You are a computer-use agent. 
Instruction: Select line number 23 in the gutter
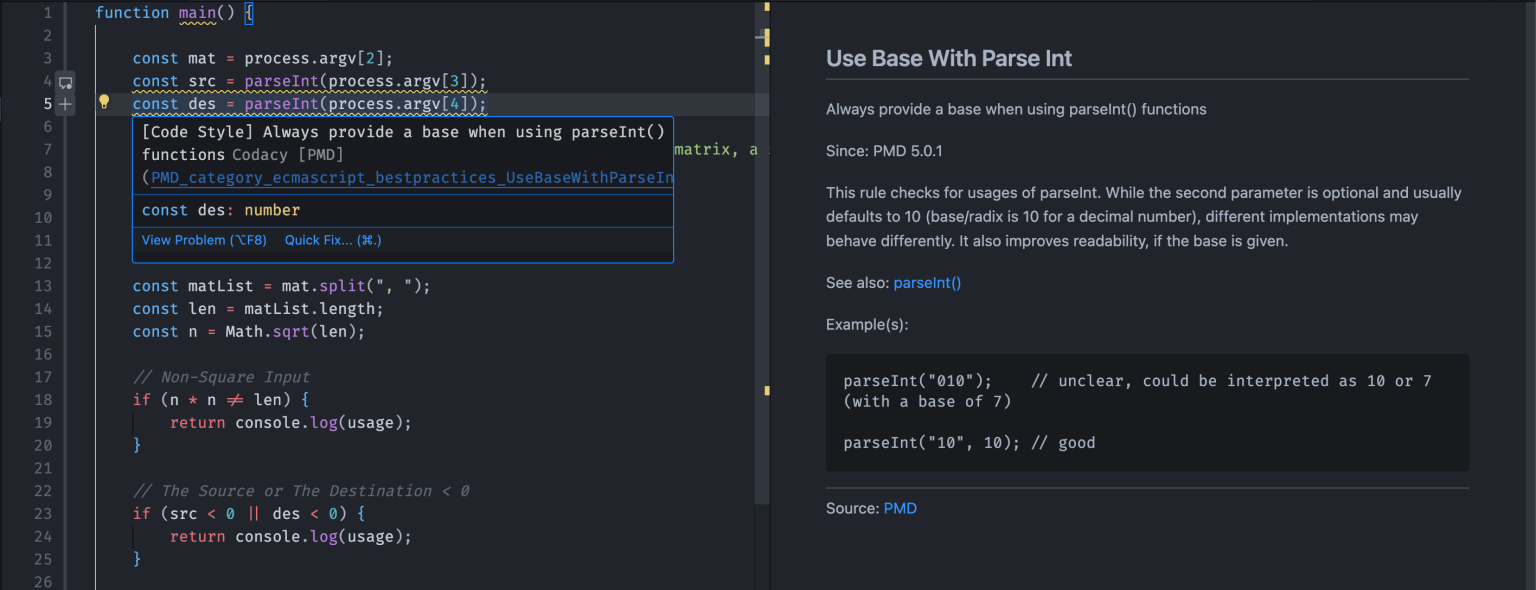click(43, 513)
